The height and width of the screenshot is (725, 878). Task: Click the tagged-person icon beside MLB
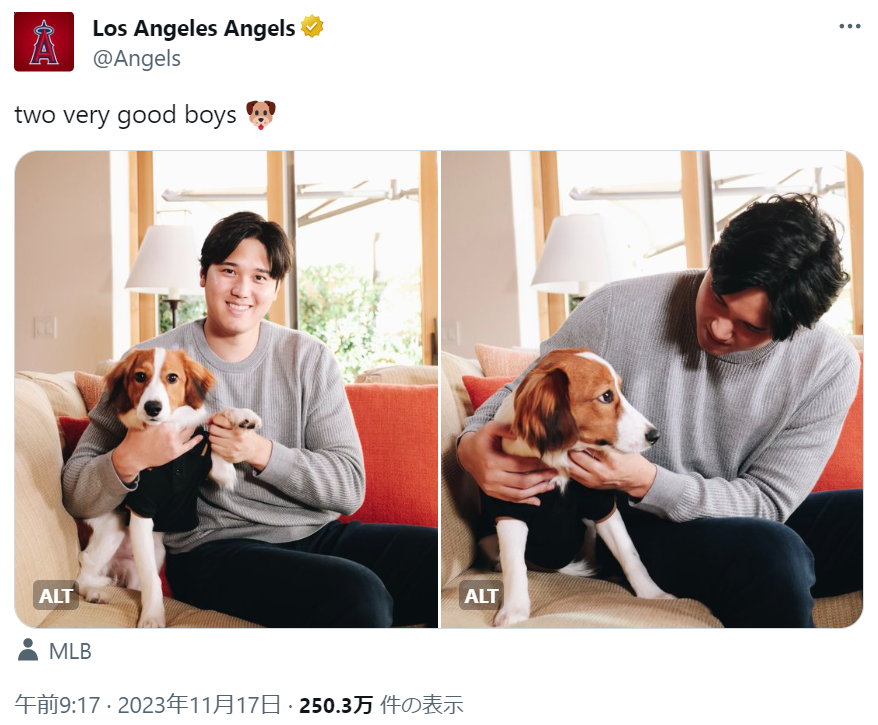(x=27, y=651)
